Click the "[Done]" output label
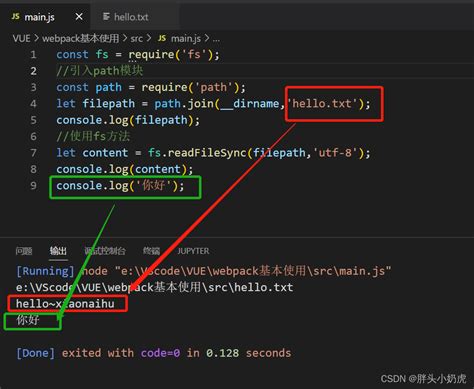The height and width of the screenshot is (389, 474). pyautogui.click(x=36, y=353)
